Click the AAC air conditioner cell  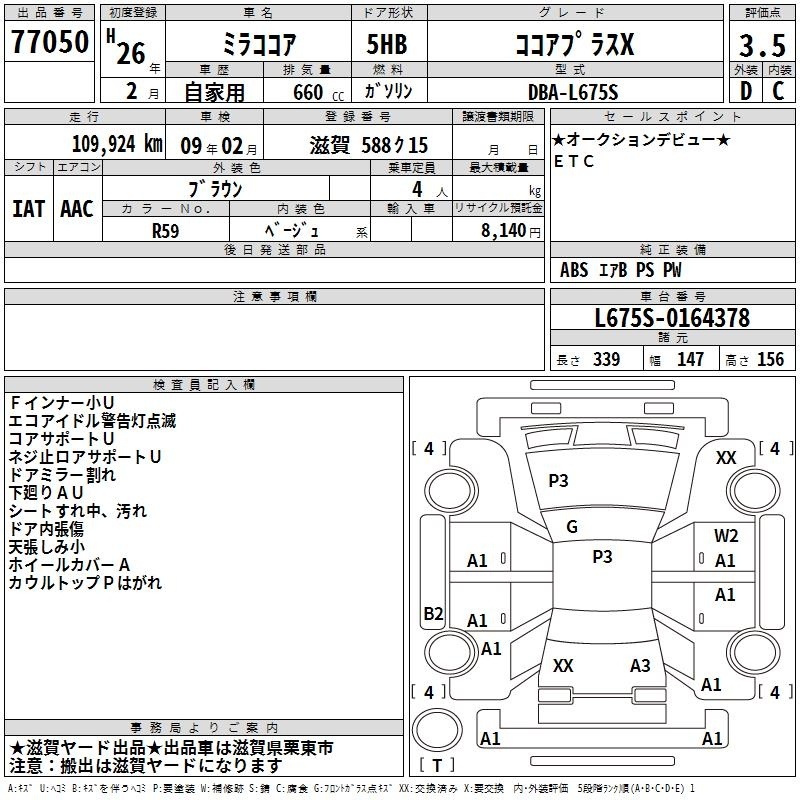tap(77, 208)
